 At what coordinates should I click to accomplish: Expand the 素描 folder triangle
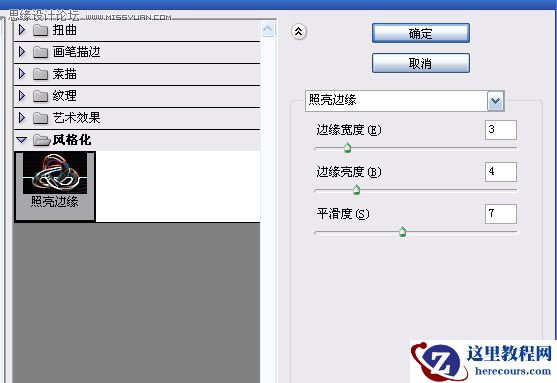pos(22,74)
